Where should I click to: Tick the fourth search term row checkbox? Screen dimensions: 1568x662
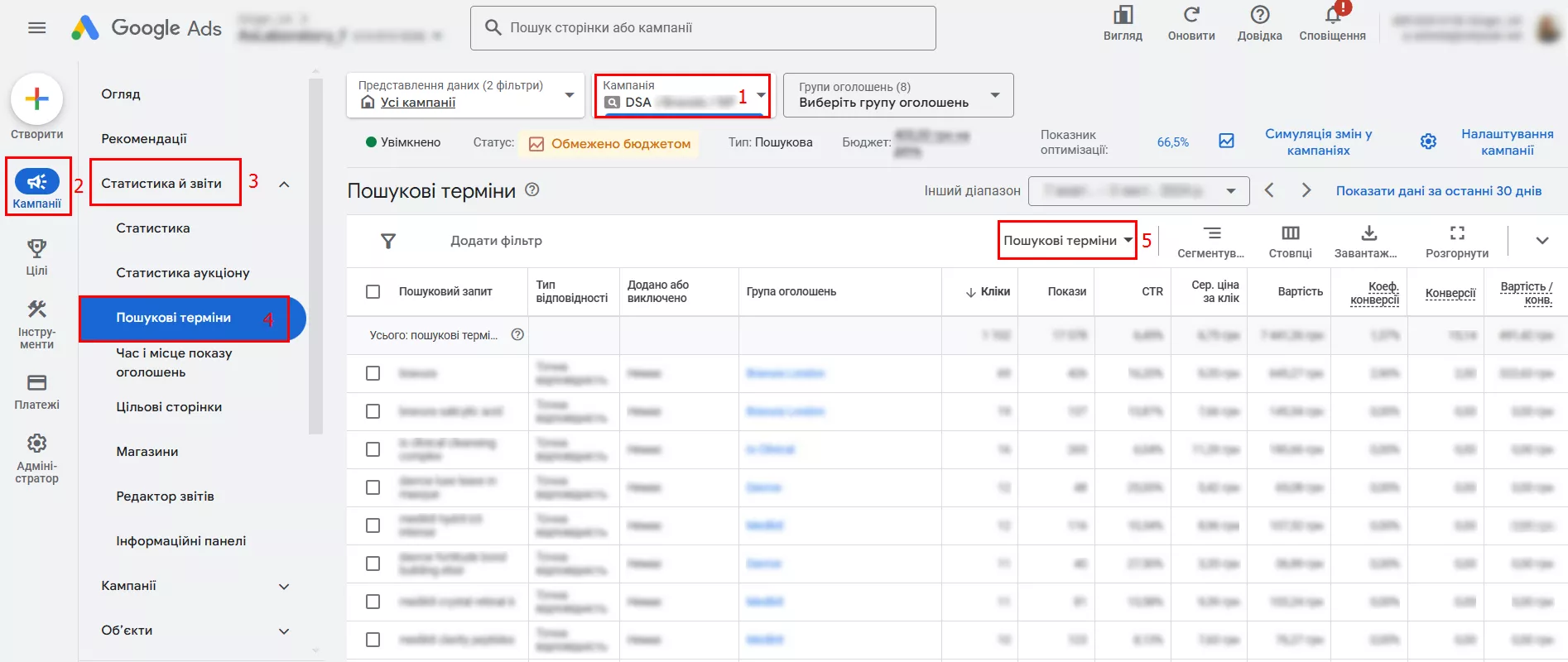click(x=373, y=487)
